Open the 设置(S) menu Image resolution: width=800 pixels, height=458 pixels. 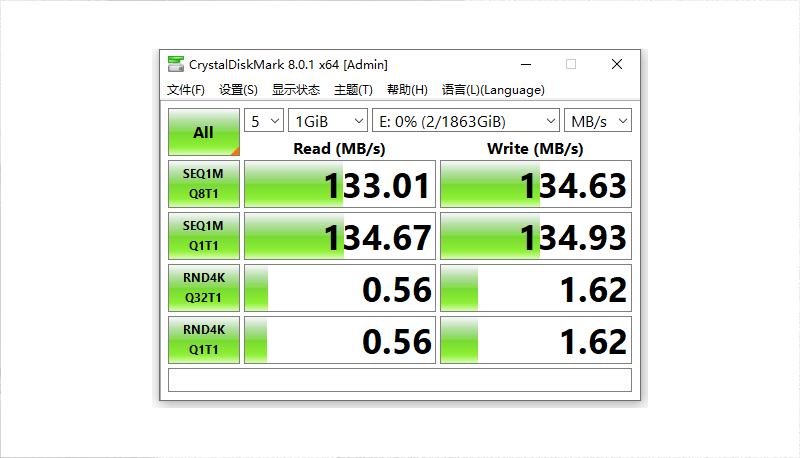pos(238,90)
